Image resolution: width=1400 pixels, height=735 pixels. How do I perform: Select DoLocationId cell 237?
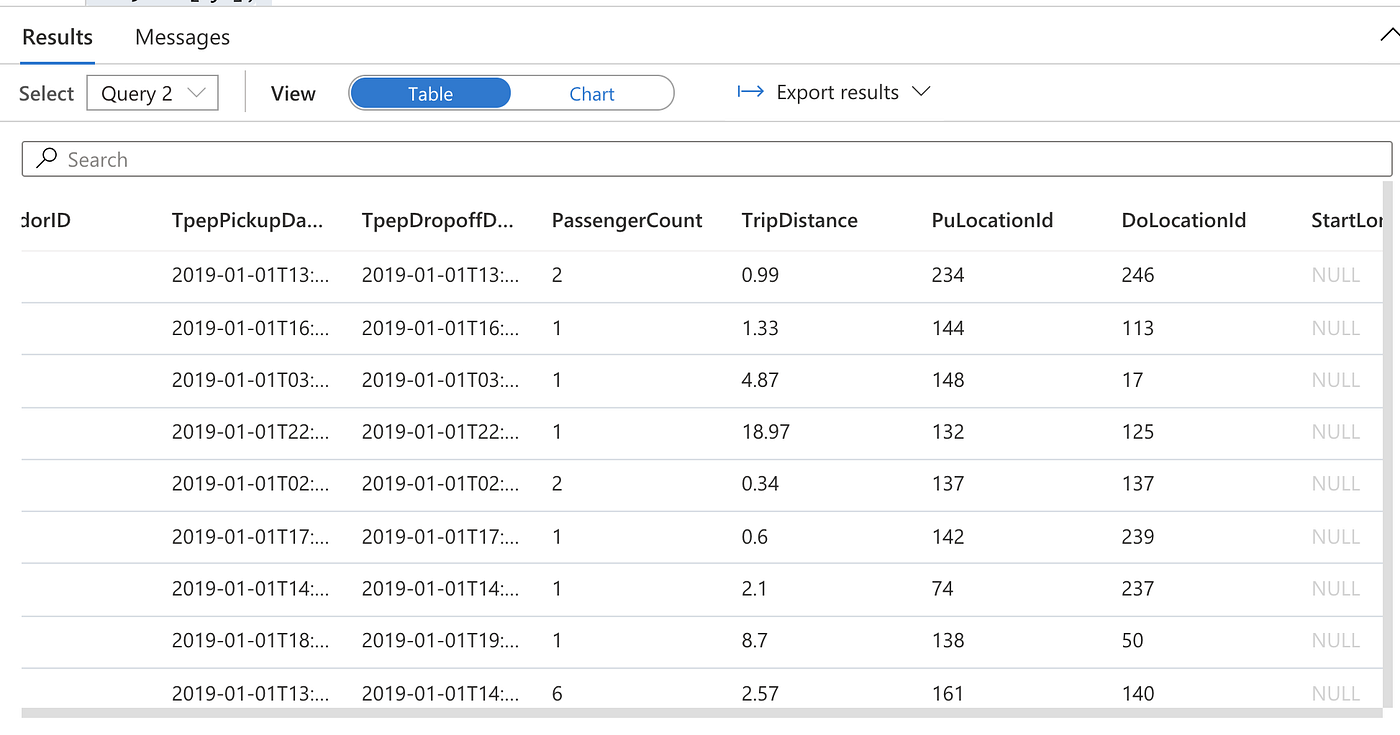click(1138, 589)
